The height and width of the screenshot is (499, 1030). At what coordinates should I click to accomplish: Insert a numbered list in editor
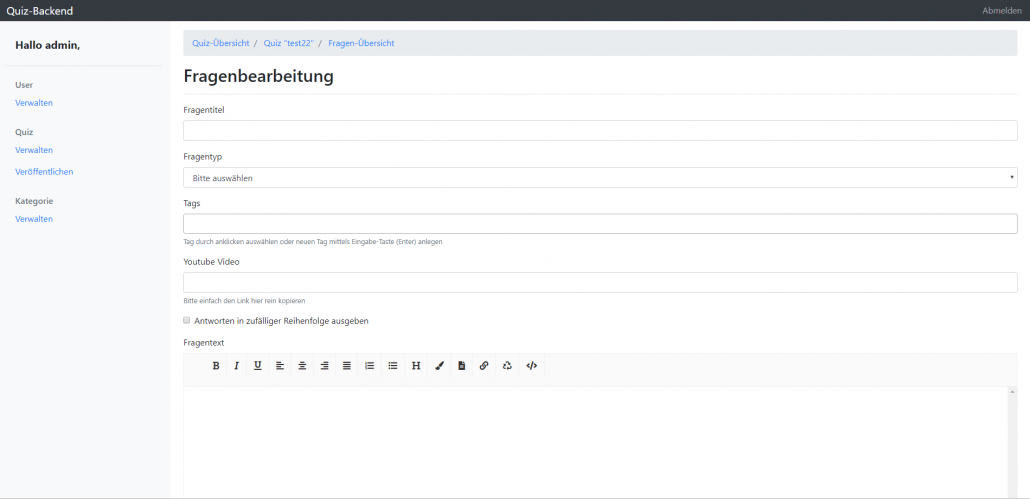(369, 366)
